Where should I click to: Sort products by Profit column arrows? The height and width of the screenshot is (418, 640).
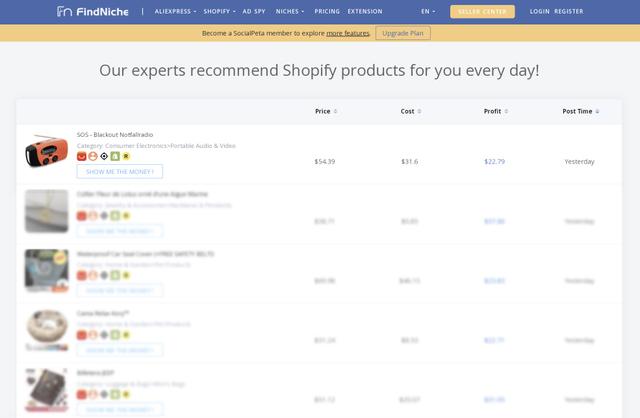click(506, 111)
